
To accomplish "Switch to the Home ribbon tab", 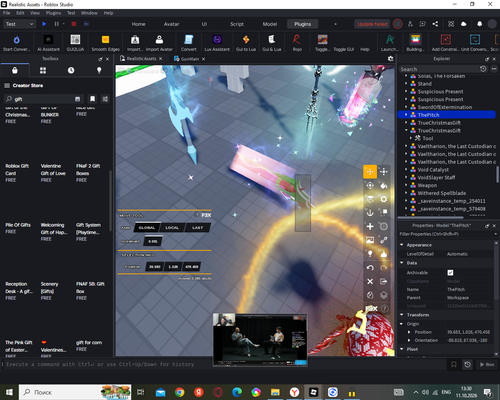I will [x=138, y=24].
